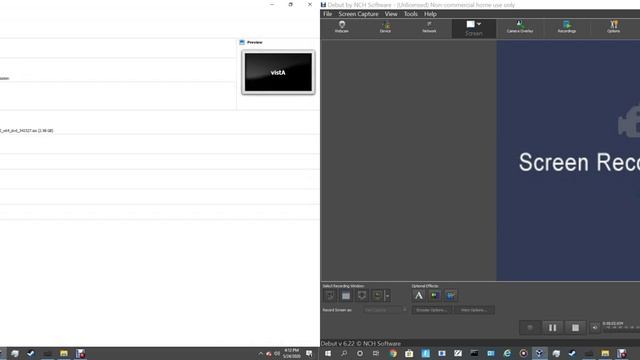Screen dimensions: 640x360
Task: Open Internet Explorer icon on right taskbar
Action: pos(507,353)
